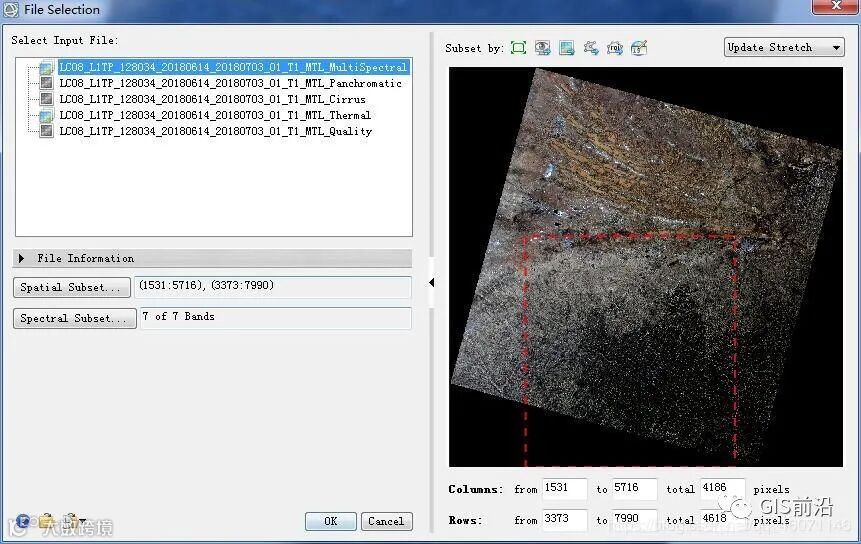Click the "7 of 7 Bands" text
The height and width of the screenshot is (544, 861).
(x=178, y=317)
